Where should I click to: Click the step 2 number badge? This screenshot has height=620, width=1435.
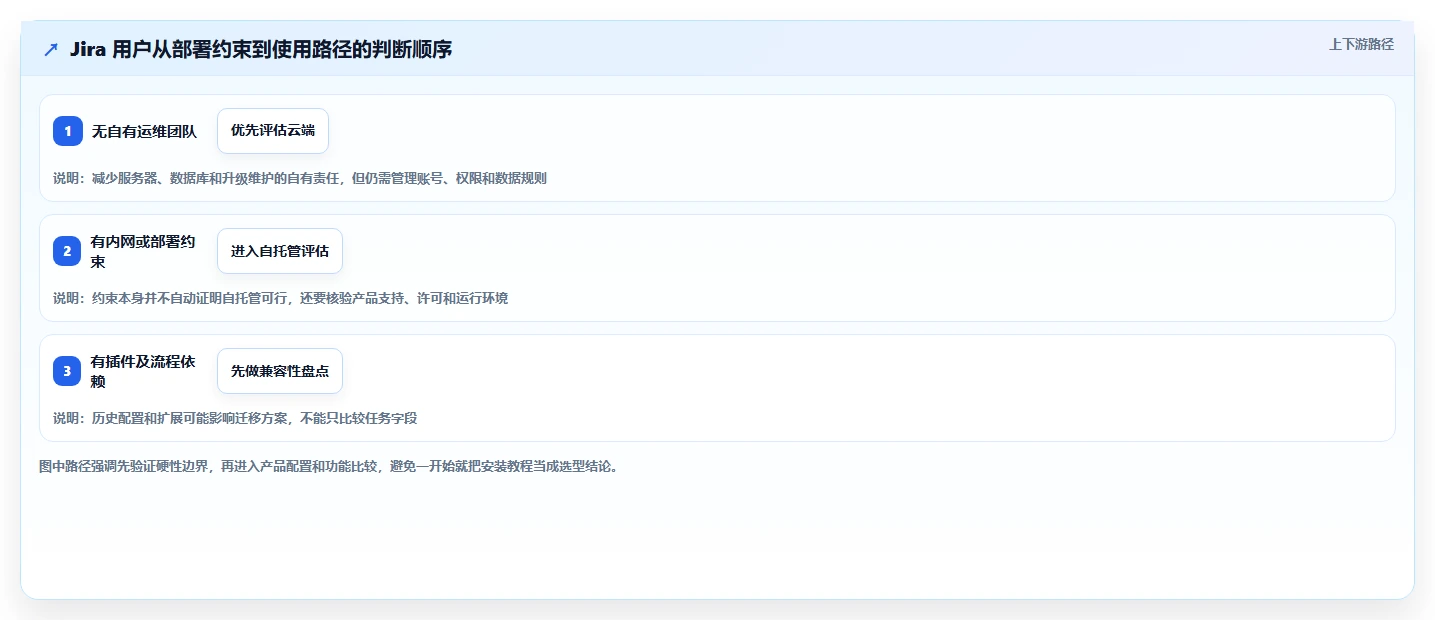pyautogui.click(x=68, y=251)
